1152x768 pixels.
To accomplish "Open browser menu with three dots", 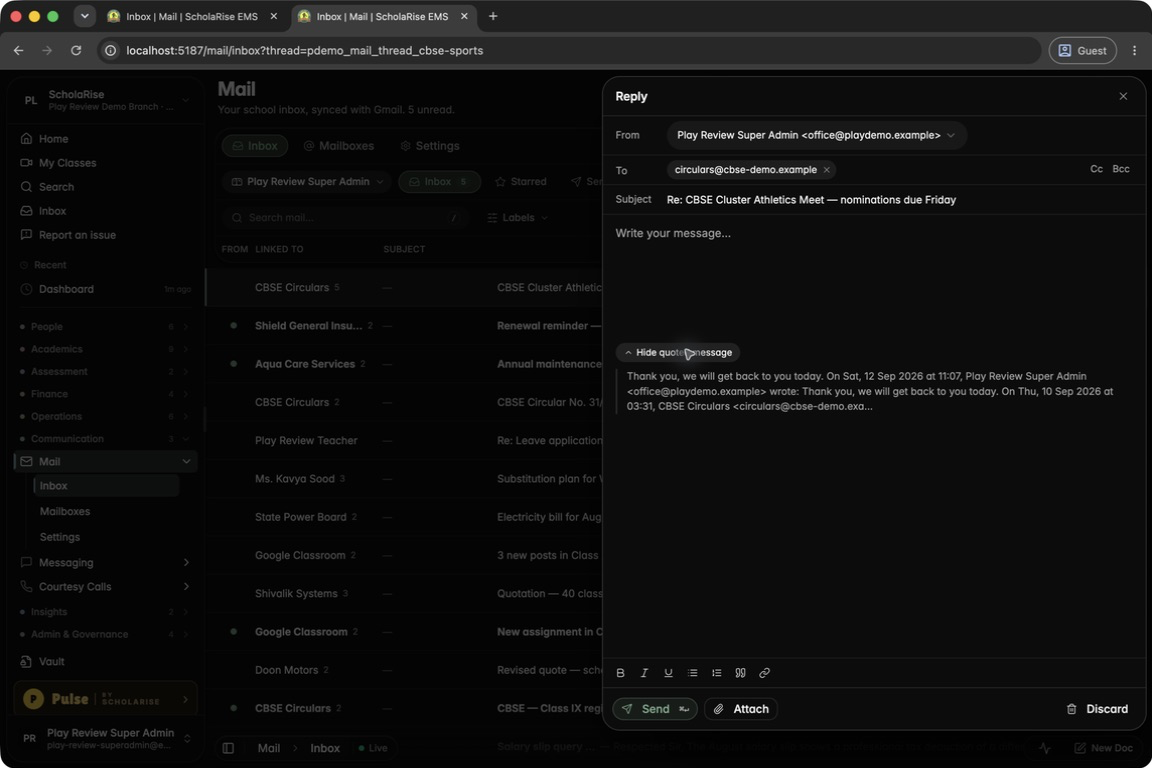I will point(1134,51).
